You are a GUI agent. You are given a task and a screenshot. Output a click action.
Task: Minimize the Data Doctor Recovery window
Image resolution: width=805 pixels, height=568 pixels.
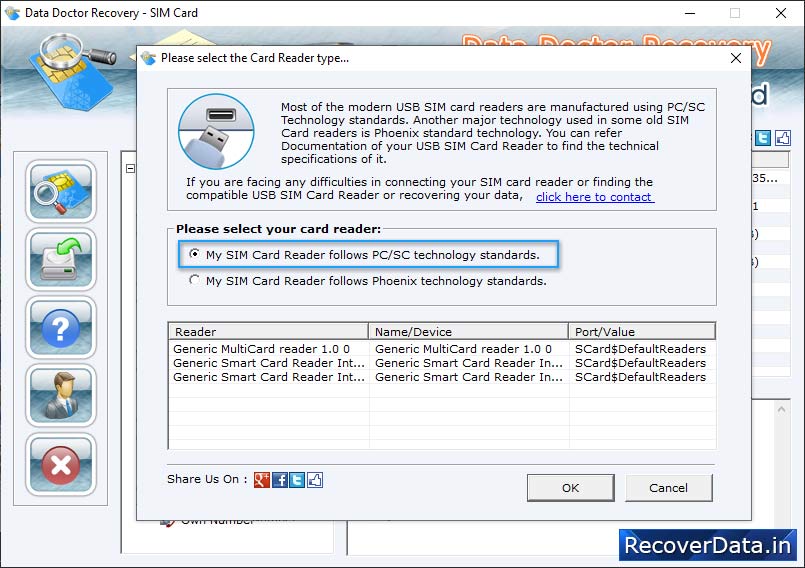[x=690, y=13]
